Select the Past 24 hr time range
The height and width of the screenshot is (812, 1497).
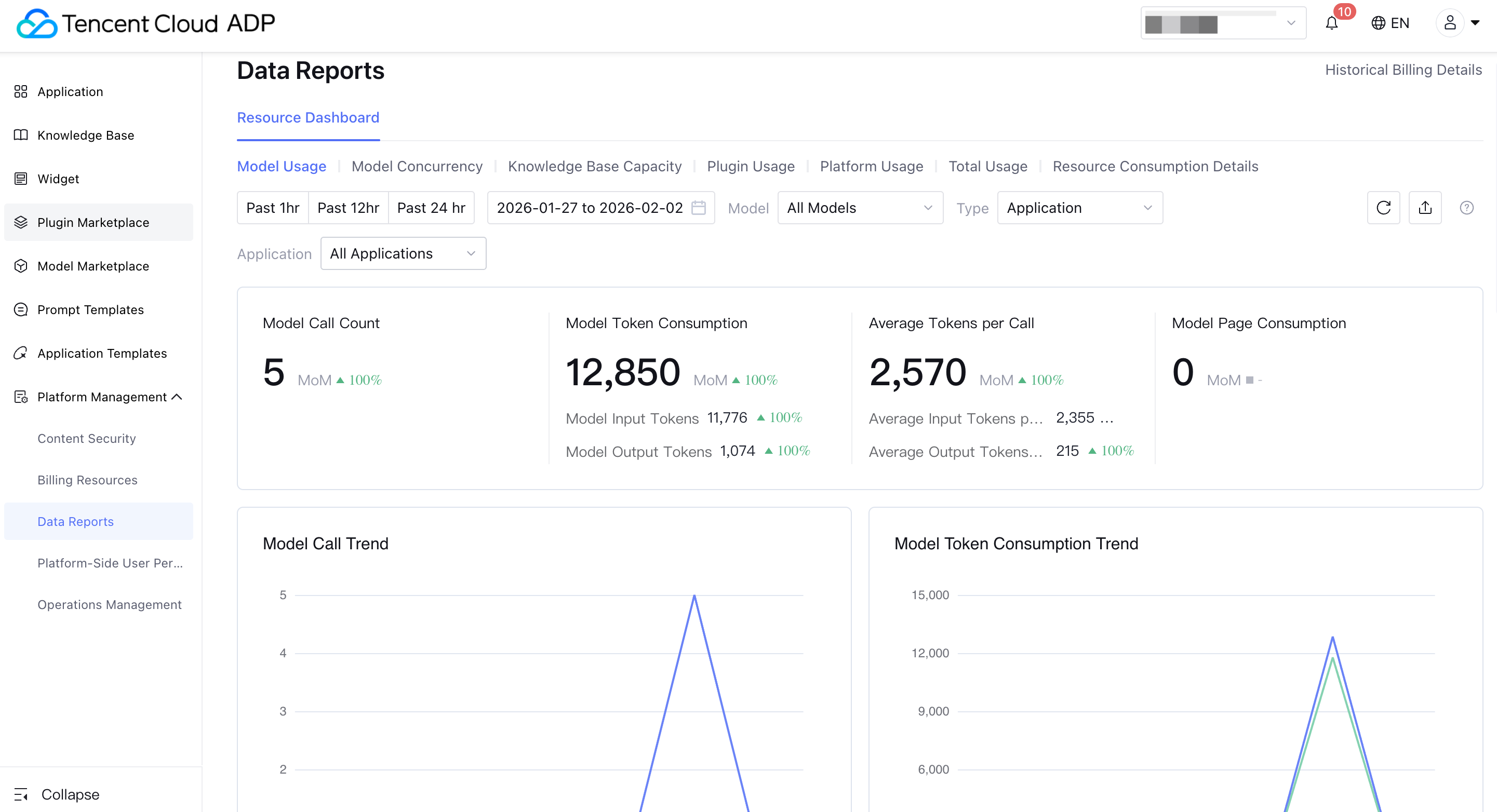tap(431, 208)
